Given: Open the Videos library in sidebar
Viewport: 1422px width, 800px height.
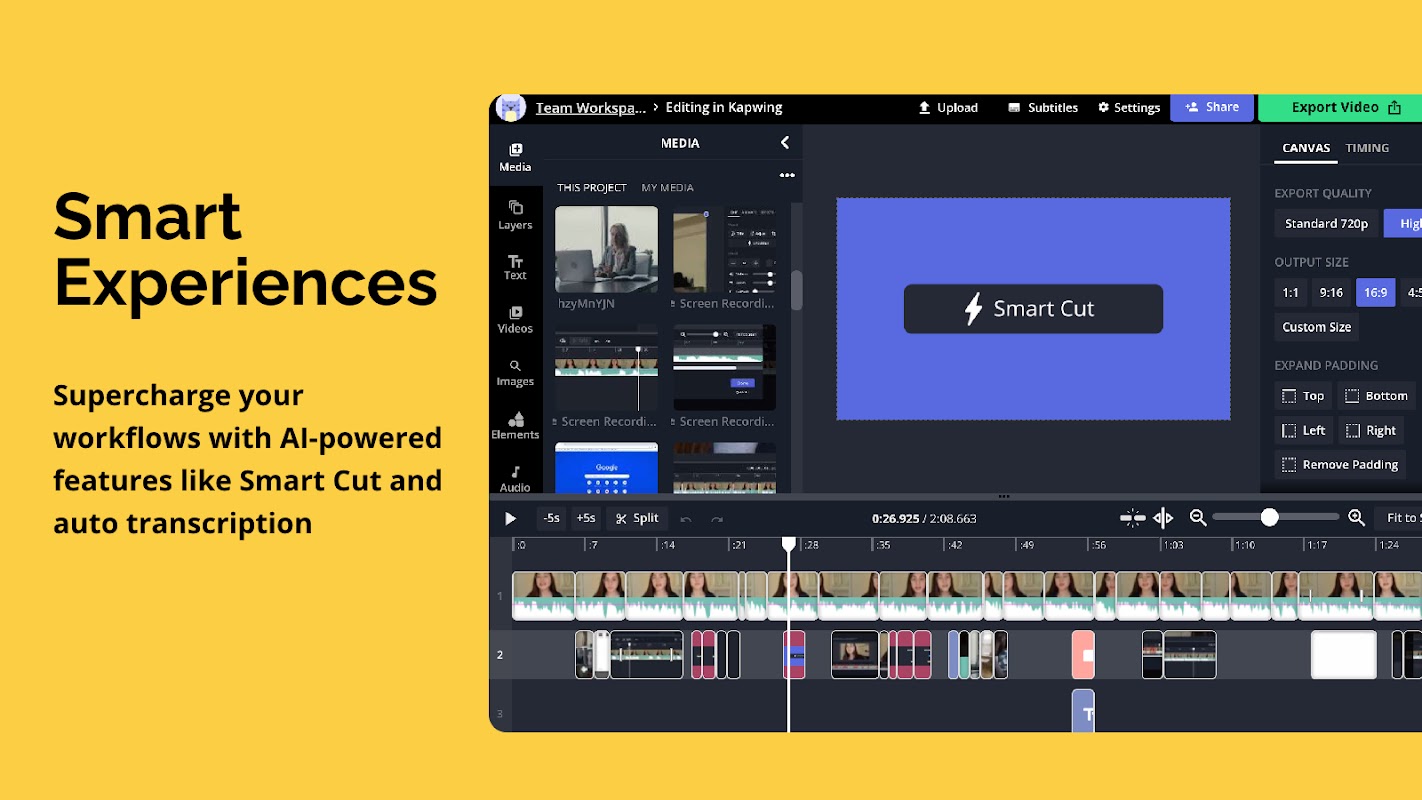Looking at the screenshot, I should 515,319.
